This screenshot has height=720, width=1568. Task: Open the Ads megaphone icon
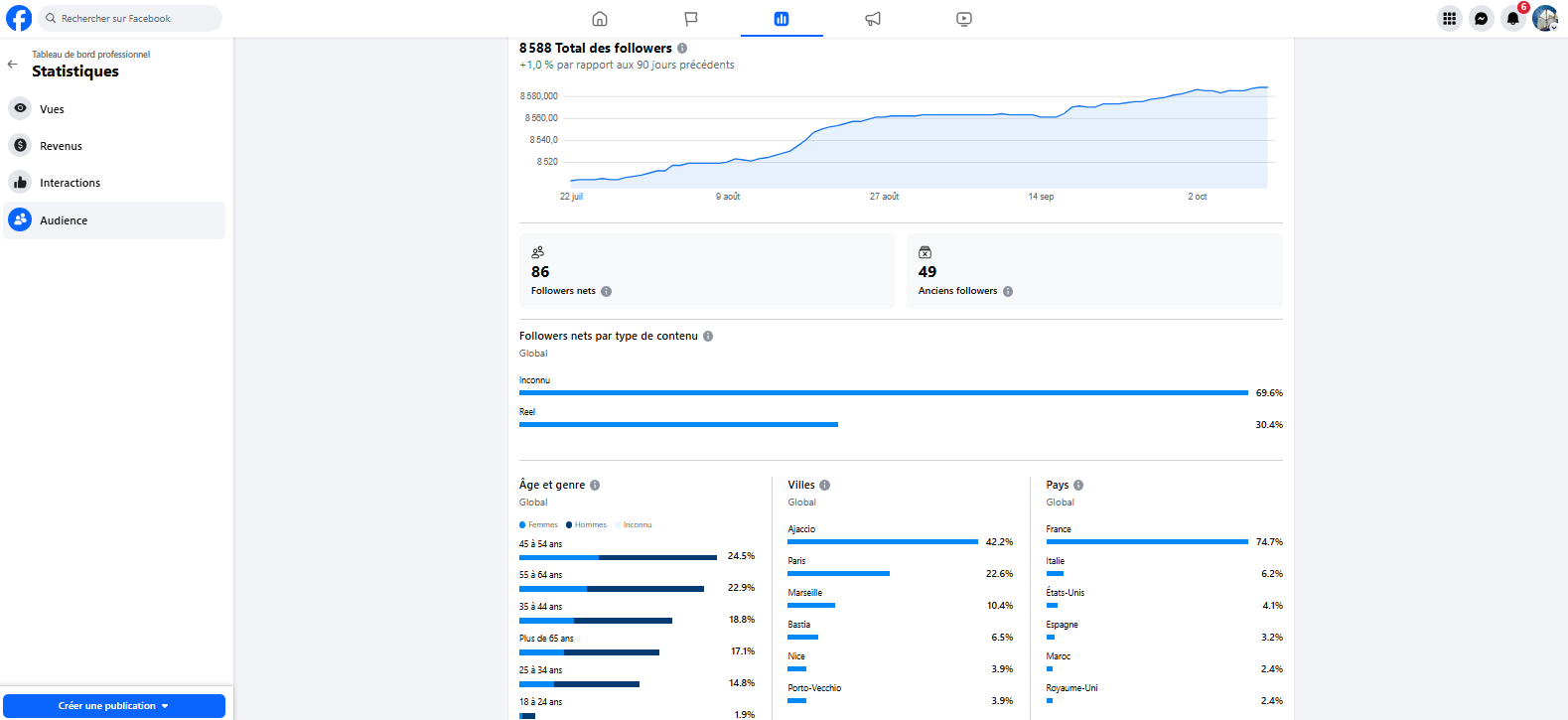tap(873, 19)
